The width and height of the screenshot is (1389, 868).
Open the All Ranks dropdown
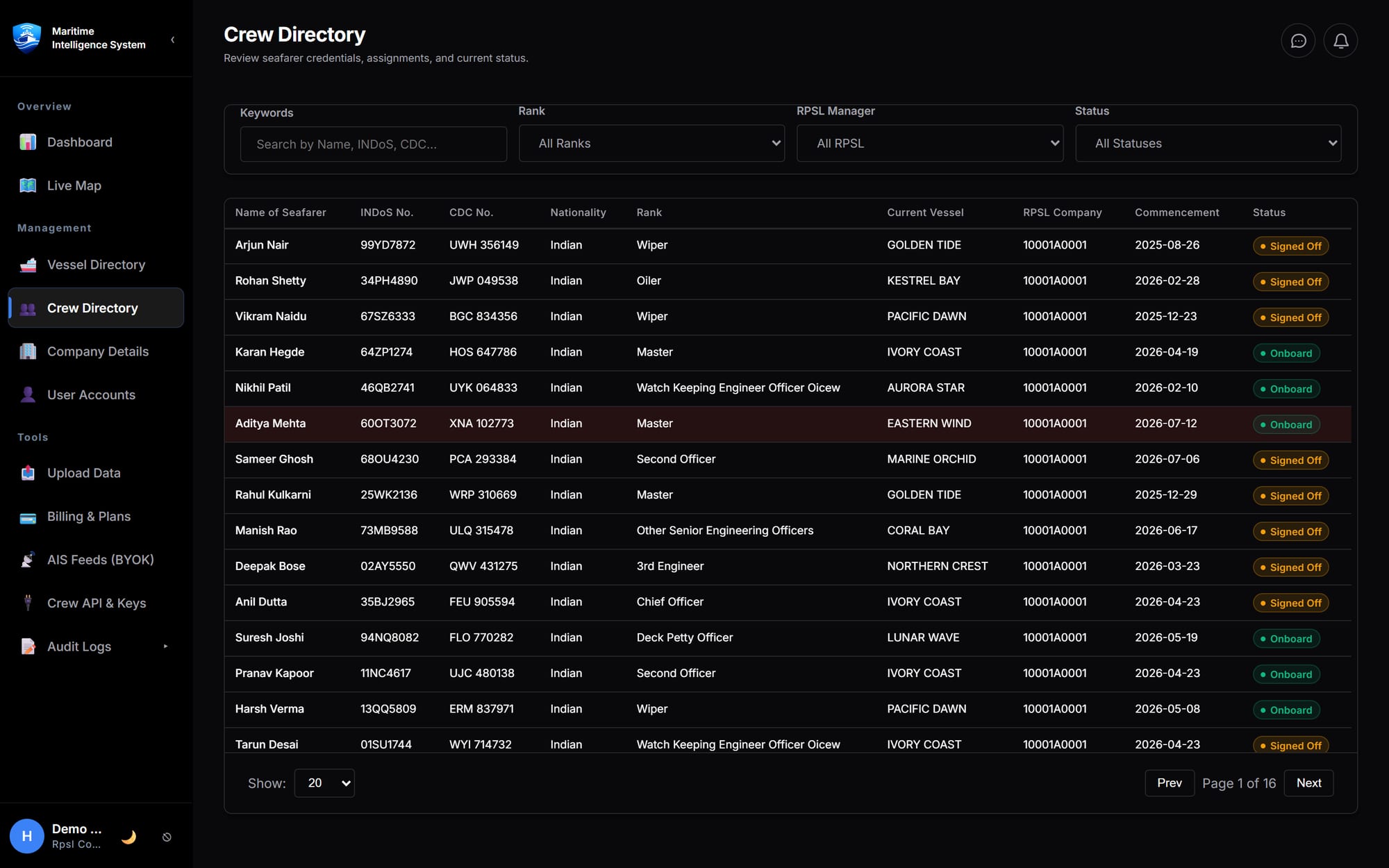click(x=651, y=143)
